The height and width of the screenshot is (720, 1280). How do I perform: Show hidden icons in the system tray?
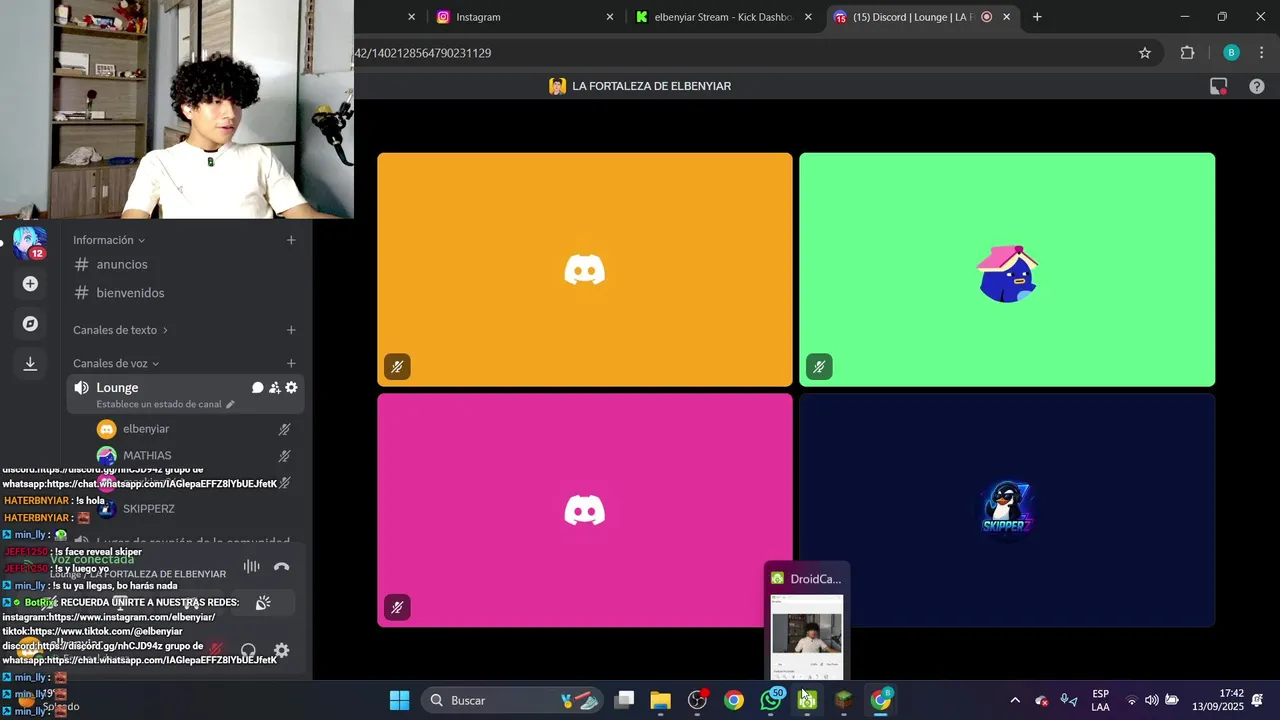1015,700
